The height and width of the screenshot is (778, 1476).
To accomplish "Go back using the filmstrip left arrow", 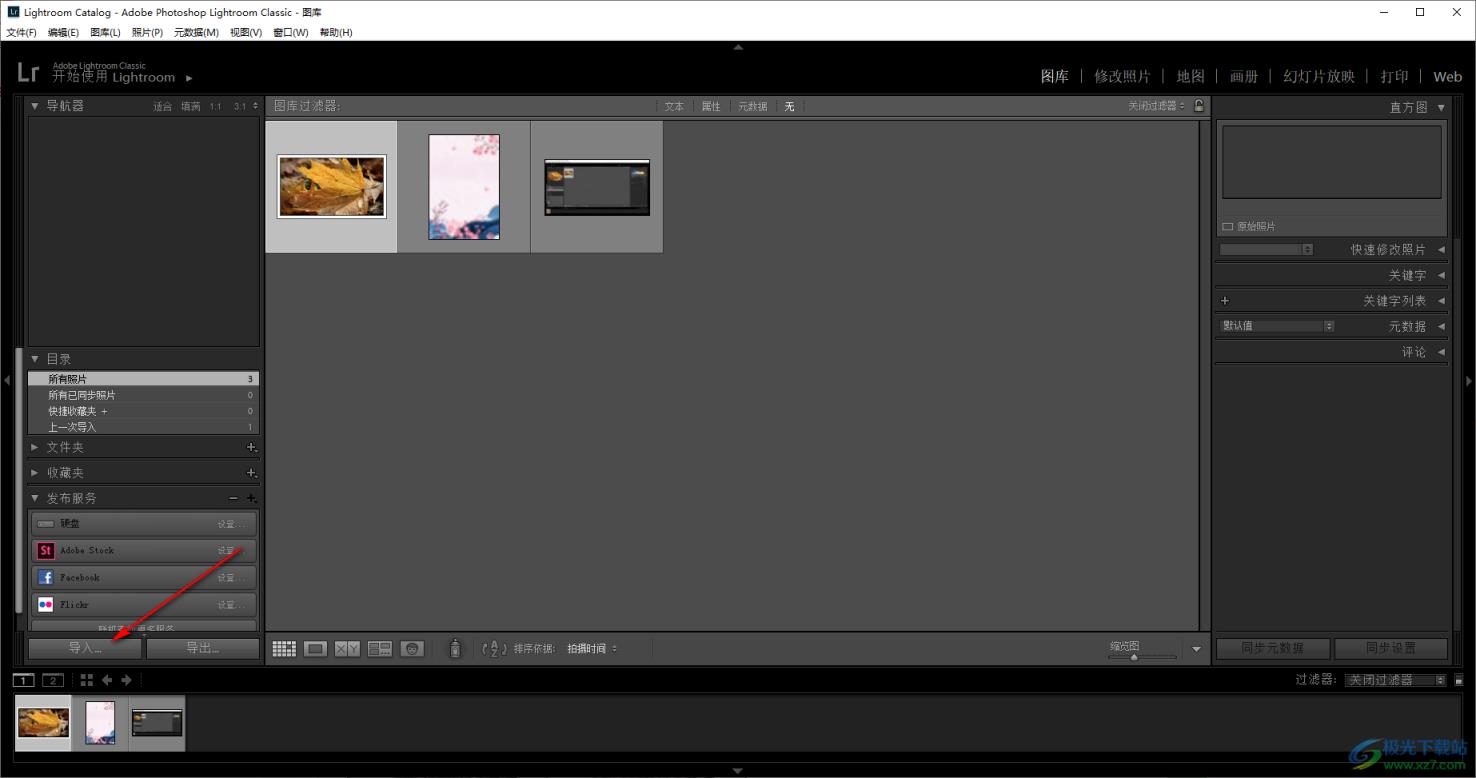I will pyautogui.click(x=107, y=680).
